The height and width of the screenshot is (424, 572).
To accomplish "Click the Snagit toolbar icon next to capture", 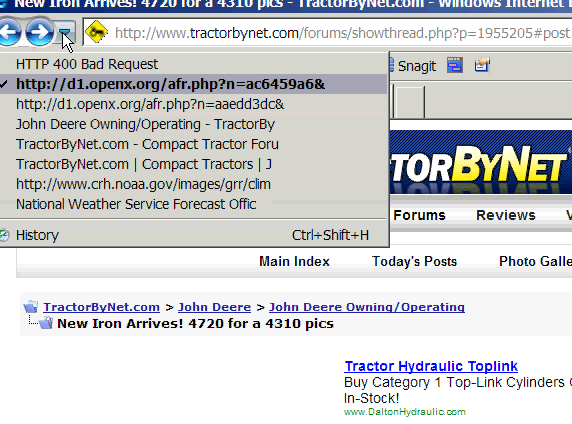I will click(x=482, y=65).
